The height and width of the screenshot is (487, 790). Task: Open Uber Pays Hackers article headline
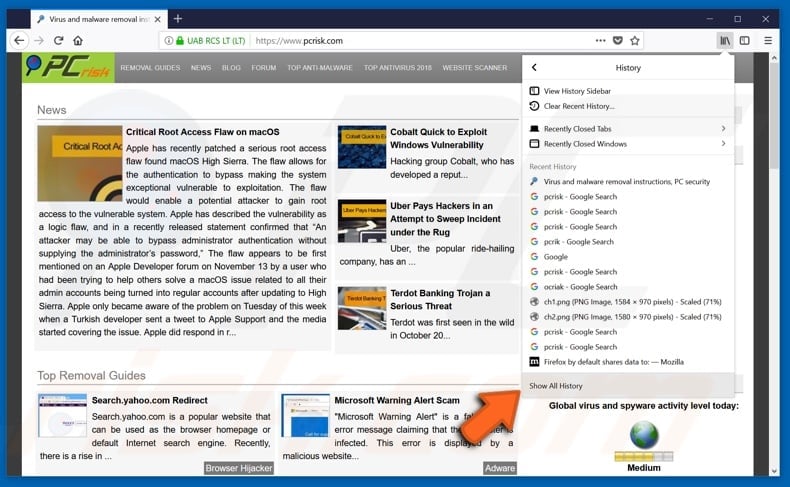(x=445, y=219)
